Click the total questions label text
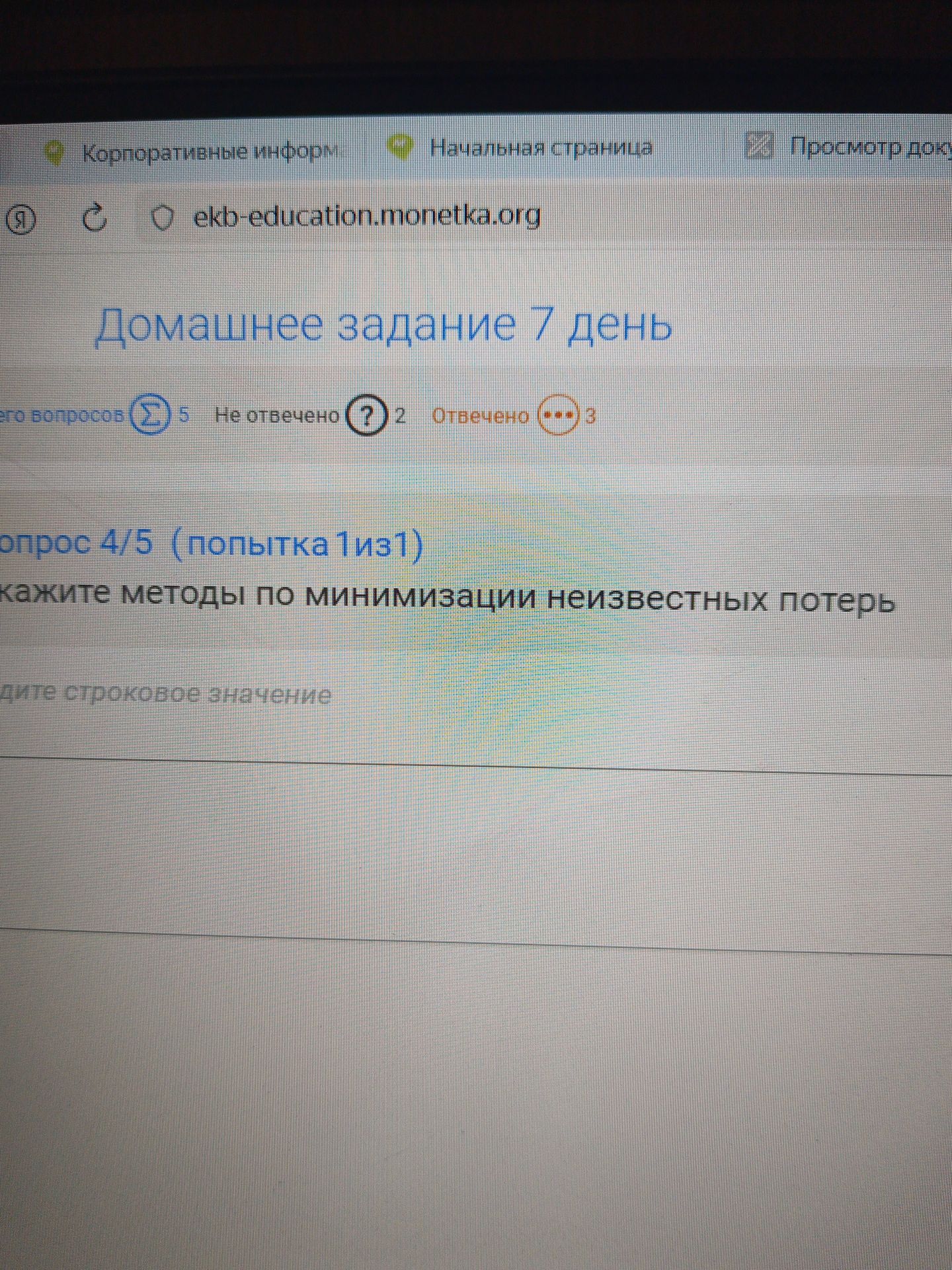952x1270 pixels. pos(62,415)
